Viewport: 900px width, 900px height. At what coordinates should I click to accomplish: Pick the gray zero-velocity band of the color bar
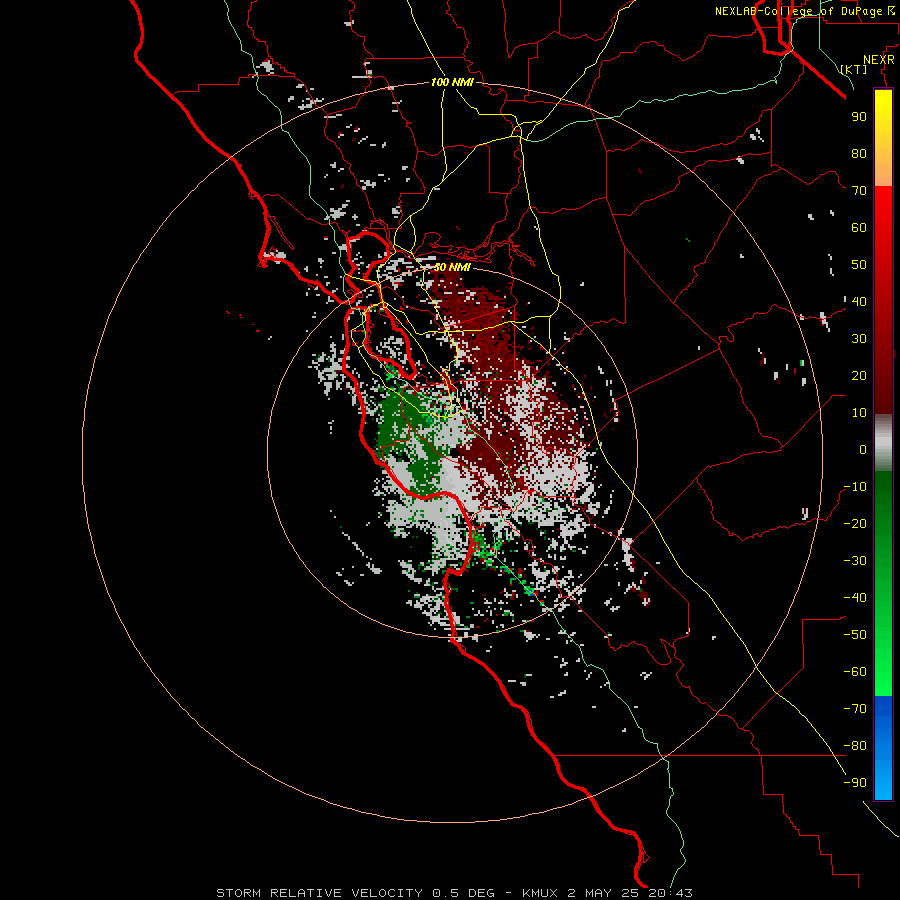point(883,443)
